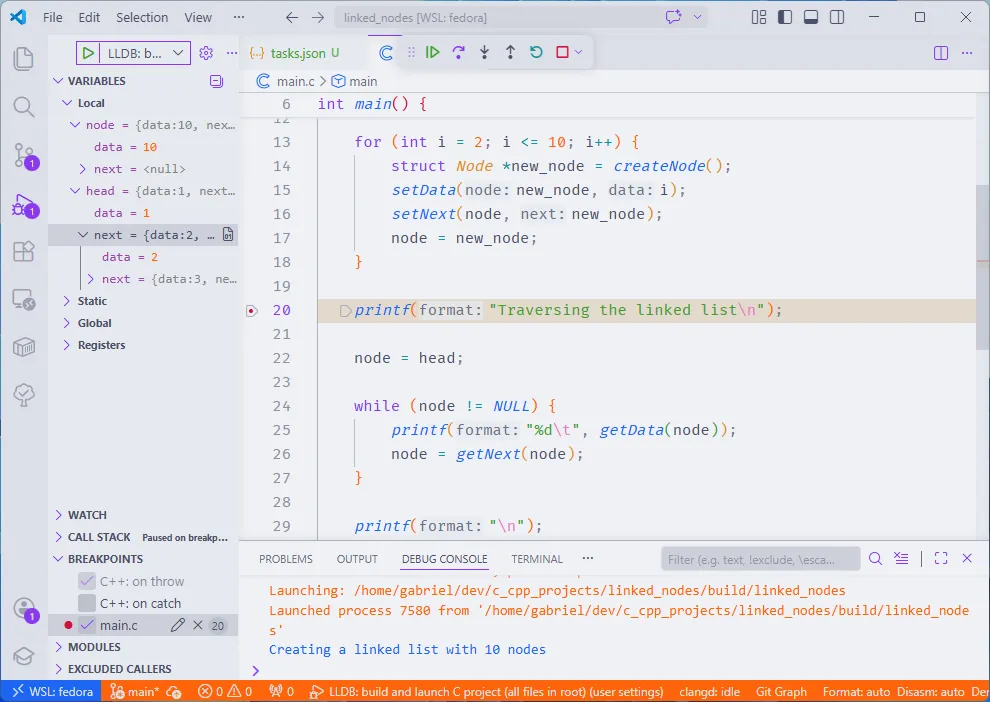Toggle the bottom panel layout icon

811,17
